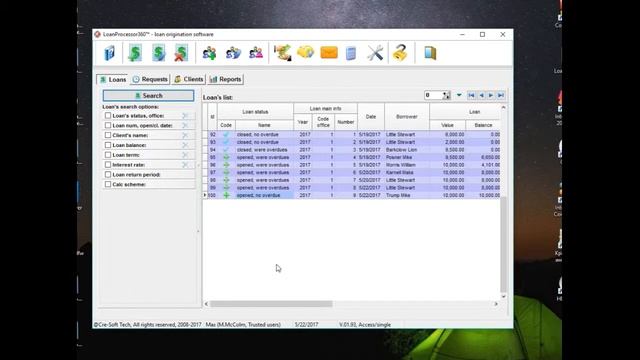Click the edit-client people icon with blue arrow
This screenshot has height=360, width=640.
click(233, 53)
